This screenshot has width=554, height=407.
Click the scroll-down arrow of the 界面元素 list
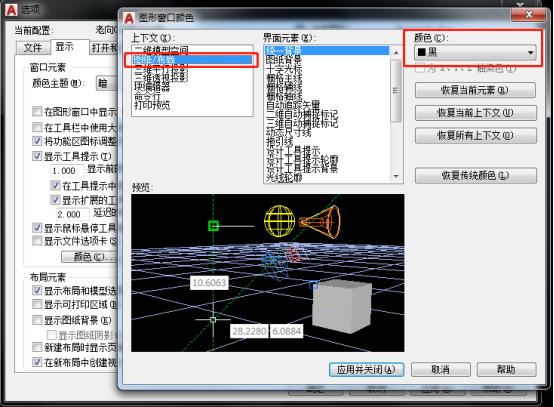396,176
